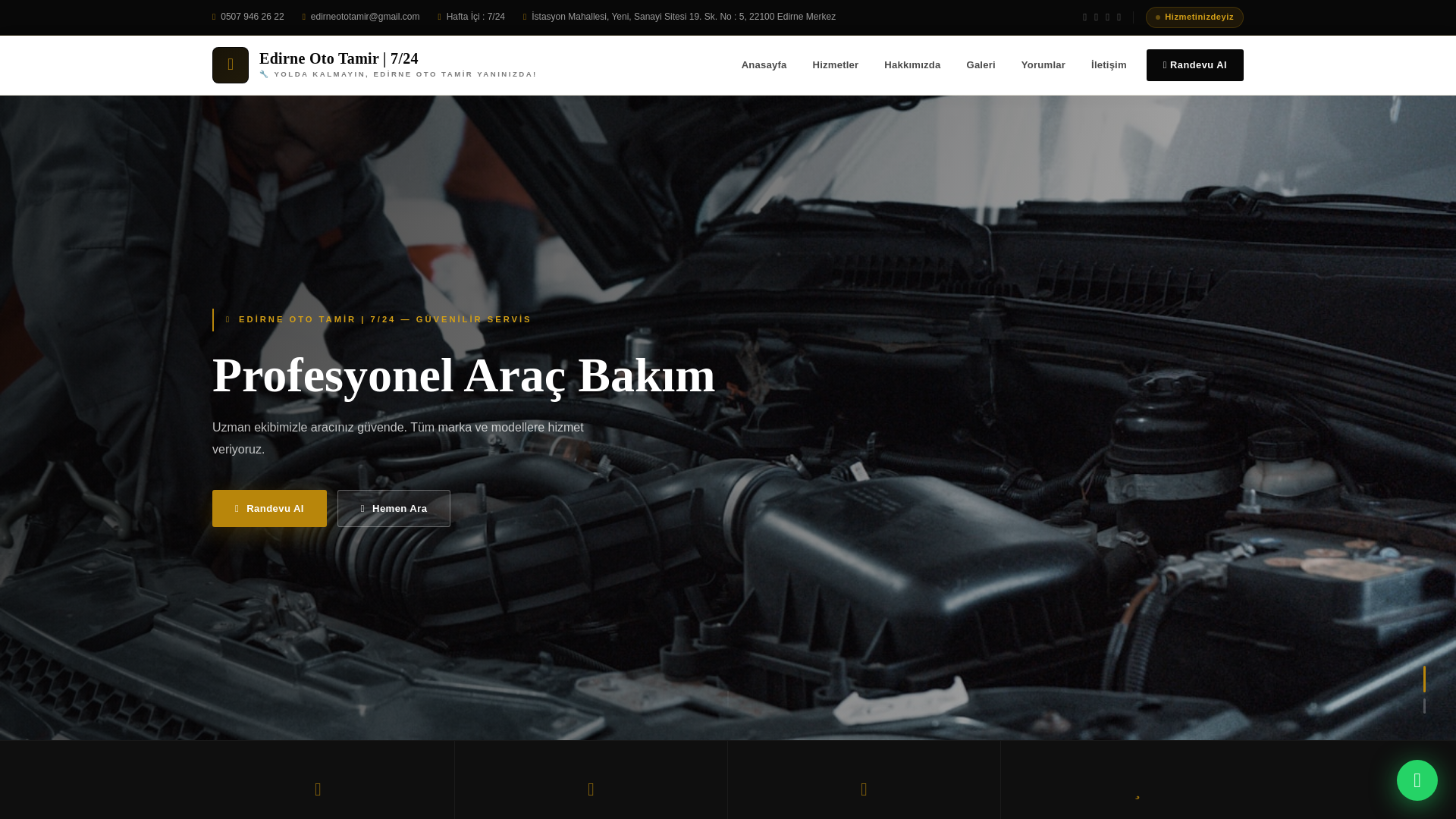Image resolution: width=1456 pixels, height=819 pixels.
Task: Click the envelope icon beside the email address
Action: point(304,17)
